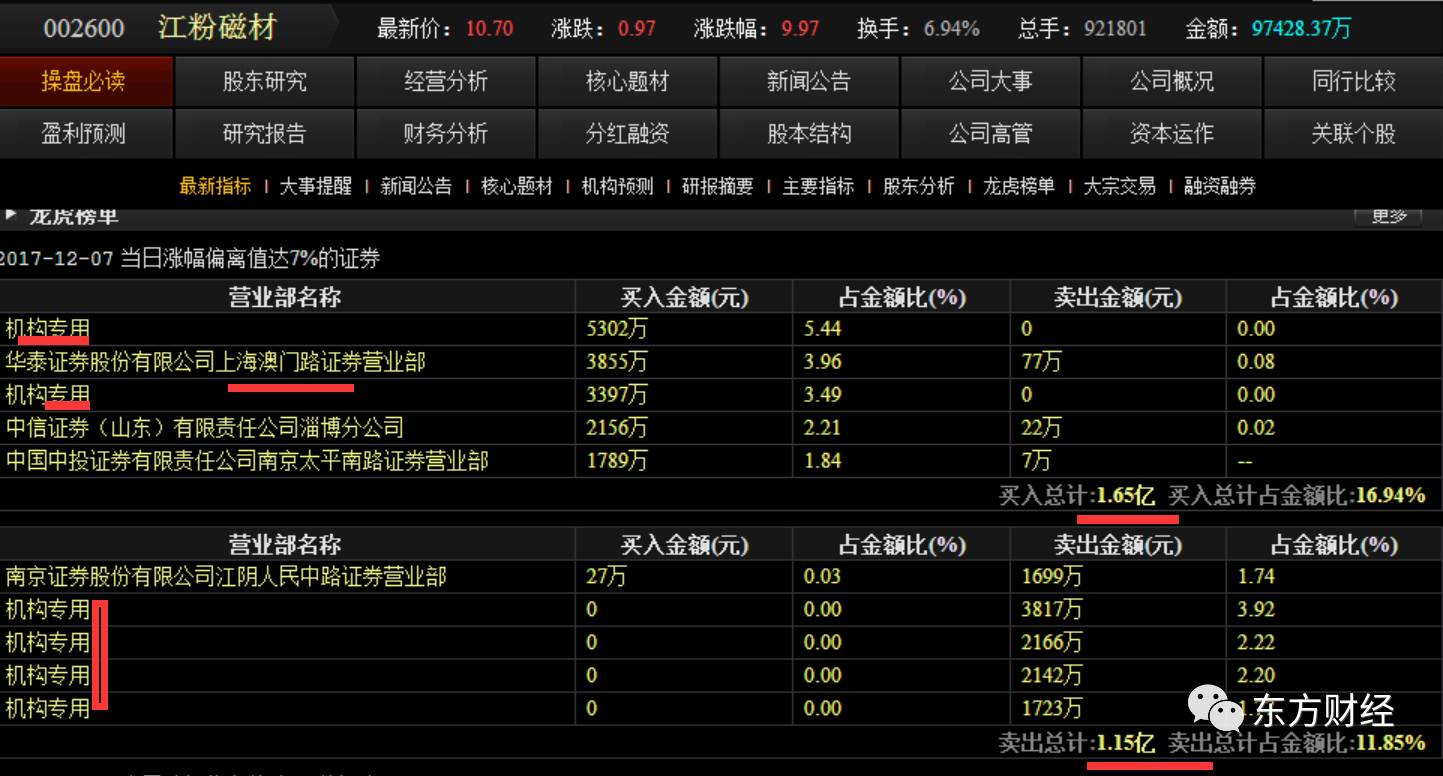Click sell amount 77万 in 华泰证券 row
1443x776 pixels.
(x=1042, y=362)
